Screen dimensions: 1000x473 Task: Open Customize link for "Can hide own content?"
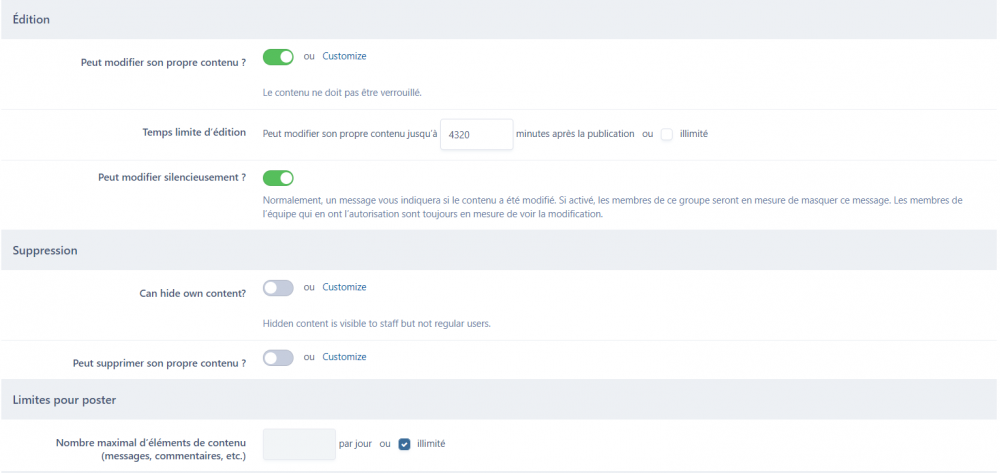pos(344,287)
